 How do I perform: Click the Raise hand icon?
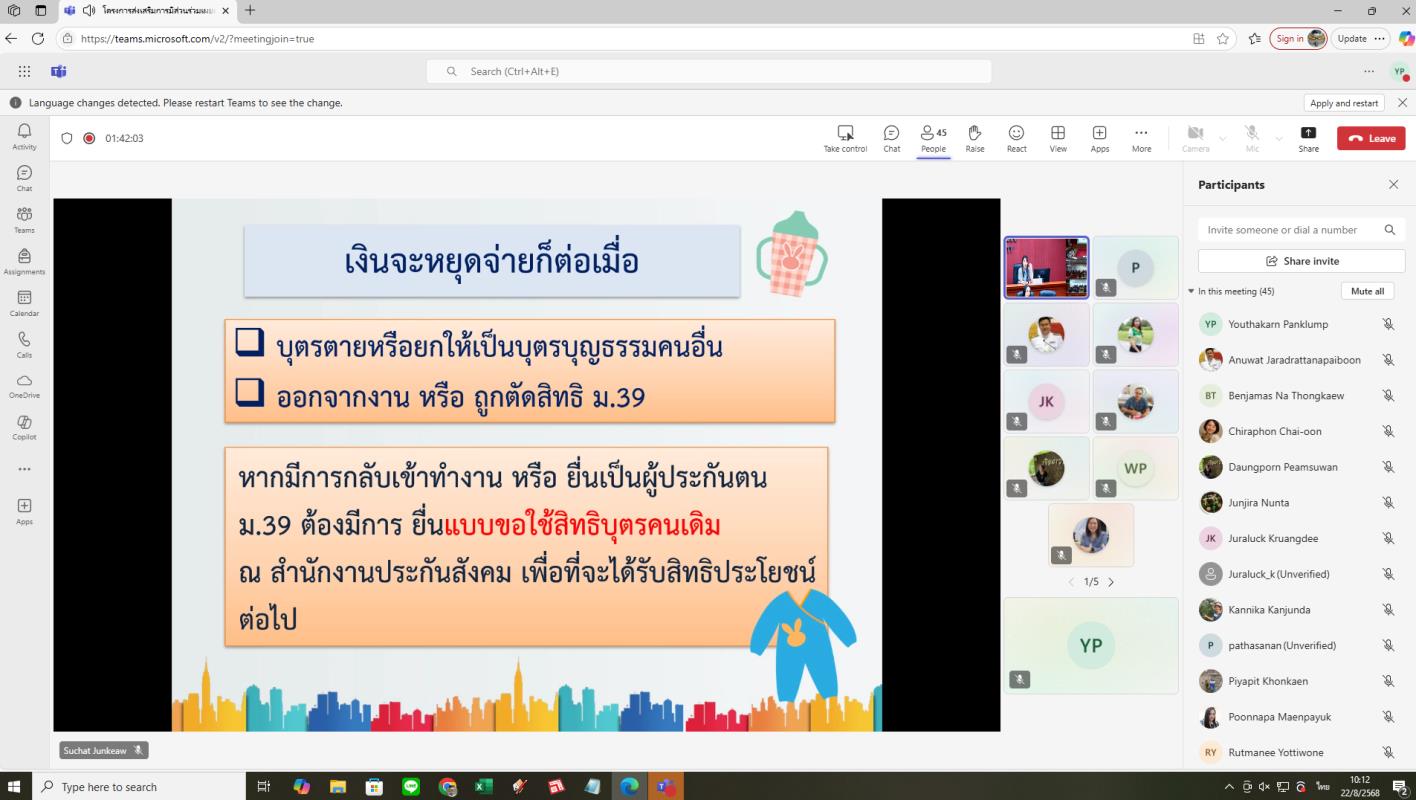tap(974, 138)
